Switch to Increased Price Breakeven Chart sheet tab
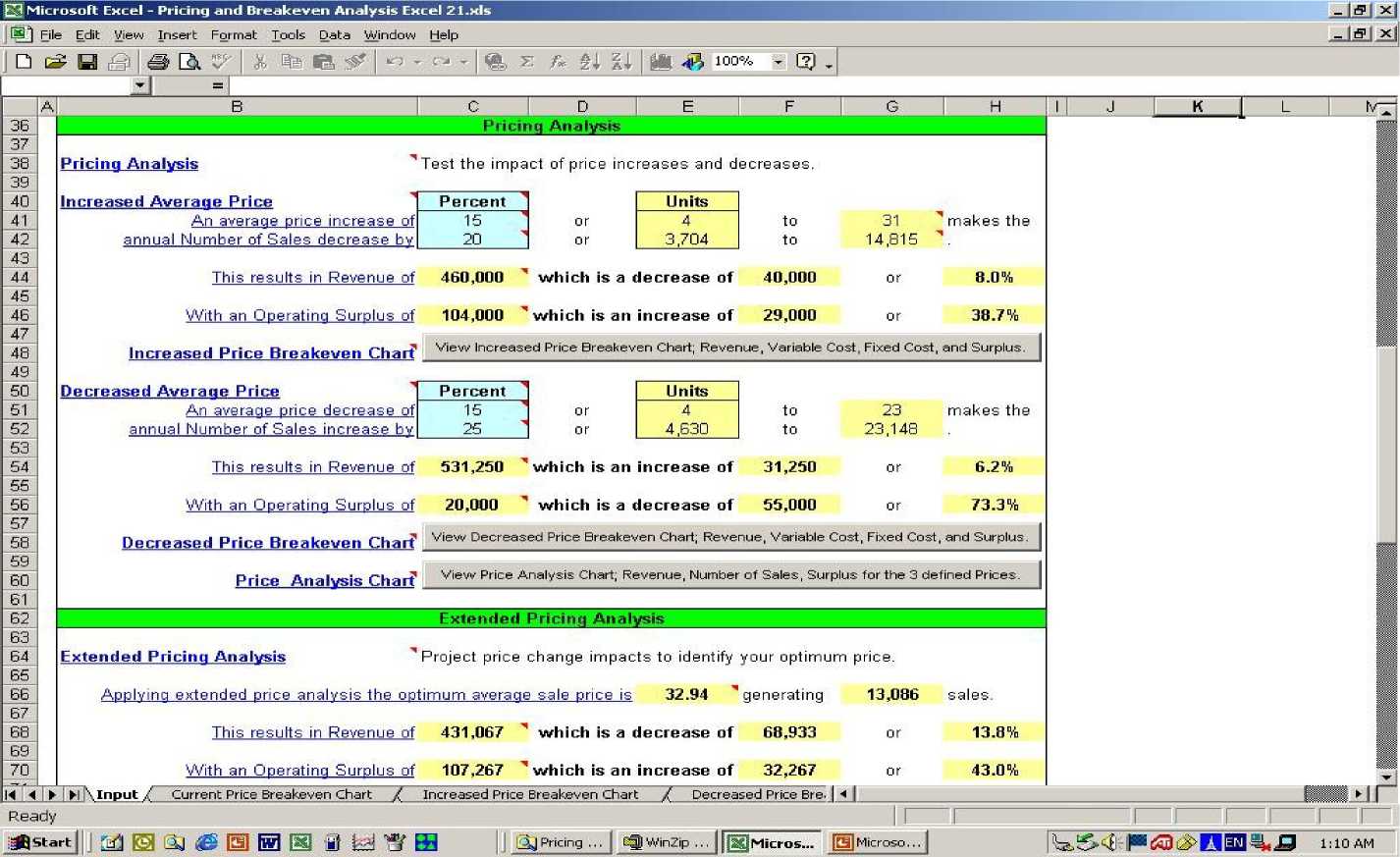1400x857 pixels. 530,794
